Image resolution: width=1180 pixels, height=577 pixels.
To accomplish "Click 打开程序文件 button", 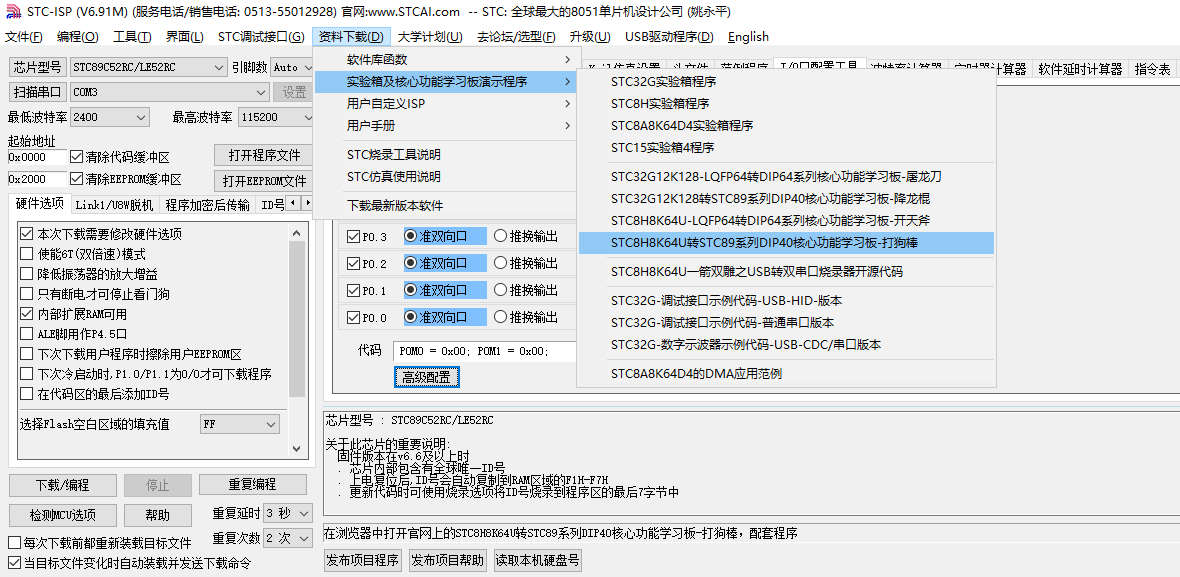I will click(263, 155).
